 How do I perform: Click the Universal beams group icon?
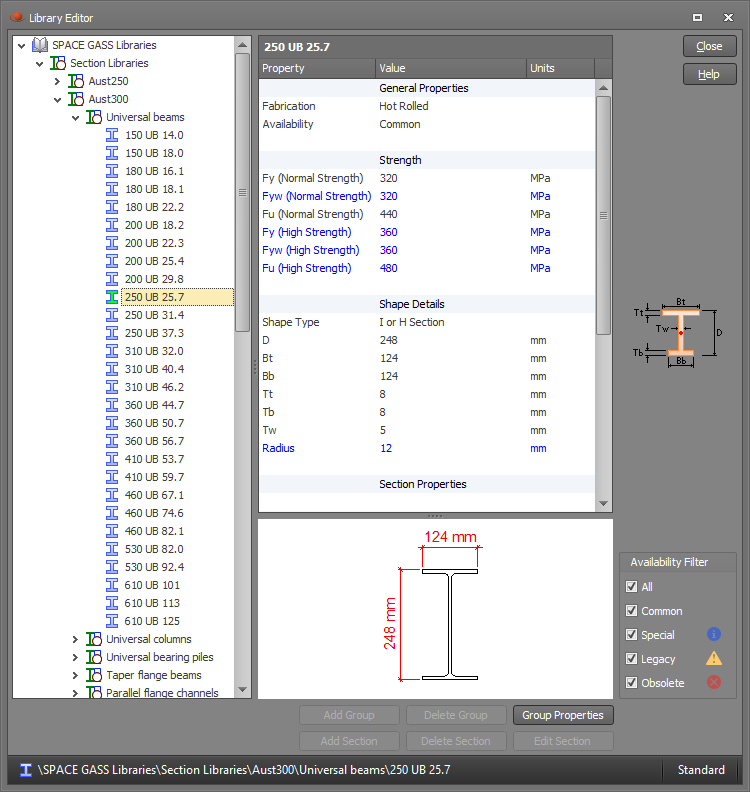[94, 117]
